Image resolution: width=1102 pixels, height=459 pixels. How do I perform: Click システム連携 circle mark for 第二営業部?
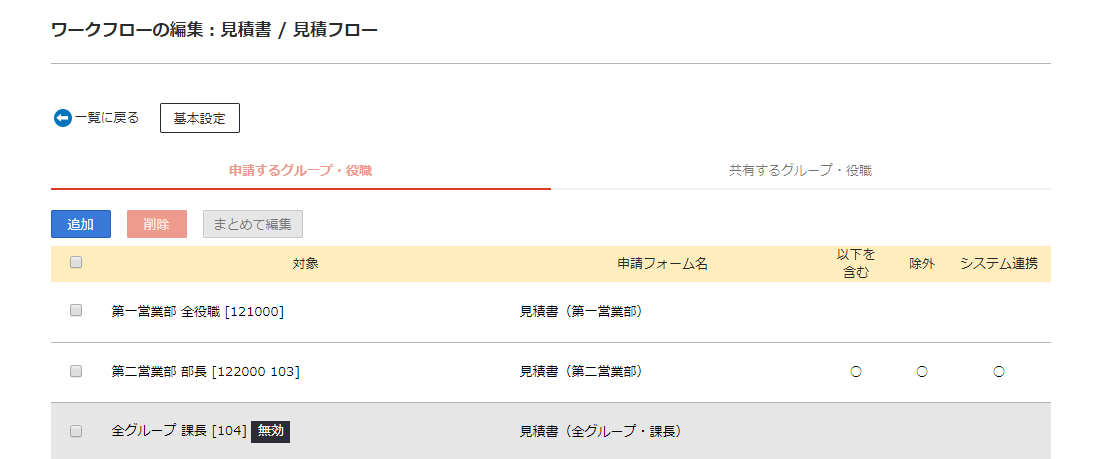point(999,372)
